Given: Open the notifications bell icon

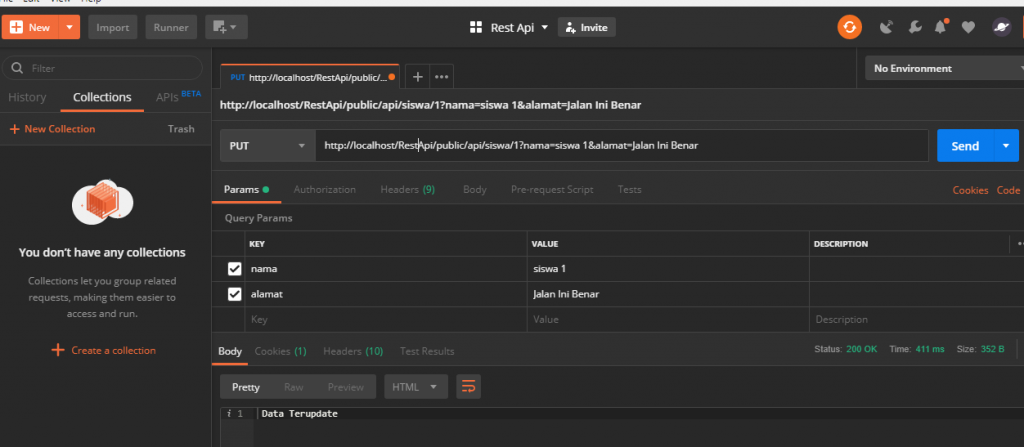Looking at the screenshot, I should pos(941,28).
